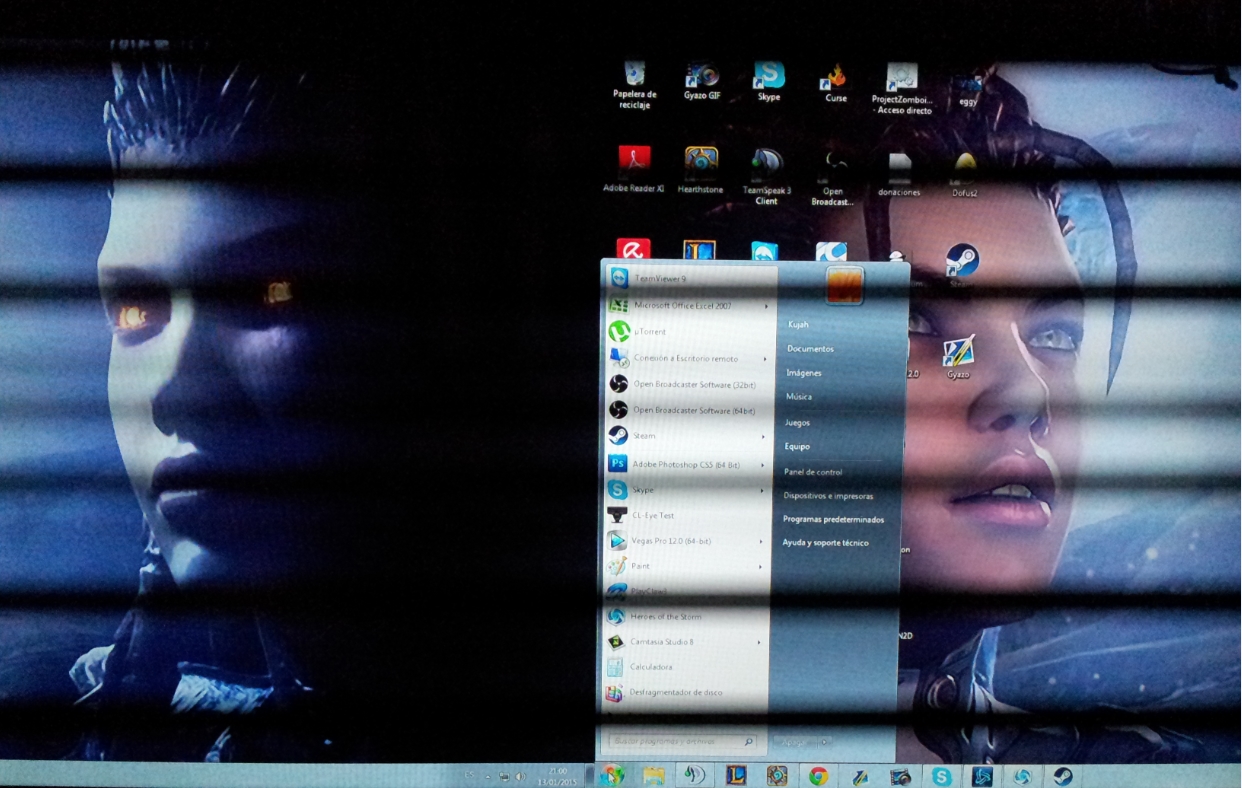This screenshot has width=1242, height=788.
Task: Open Adobe Reader XI desktop icon
Action: tap(634, 169)
